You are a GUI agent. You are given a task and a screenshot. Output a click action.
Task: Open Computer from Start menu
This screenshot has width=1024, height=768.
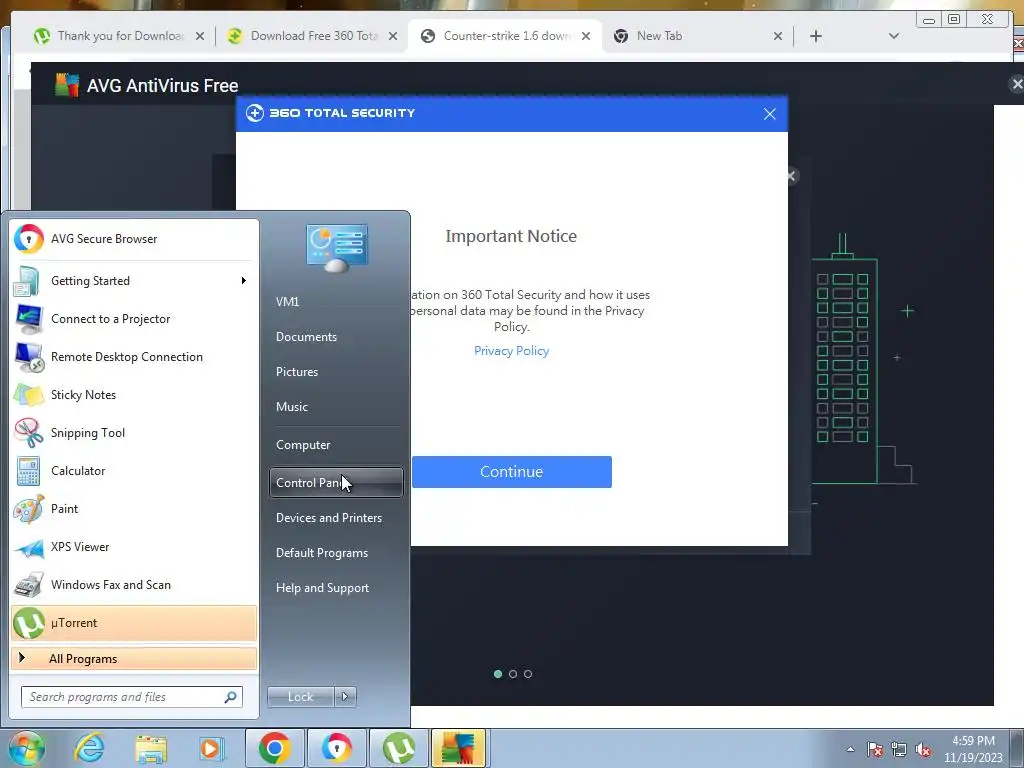pos(336,445)
